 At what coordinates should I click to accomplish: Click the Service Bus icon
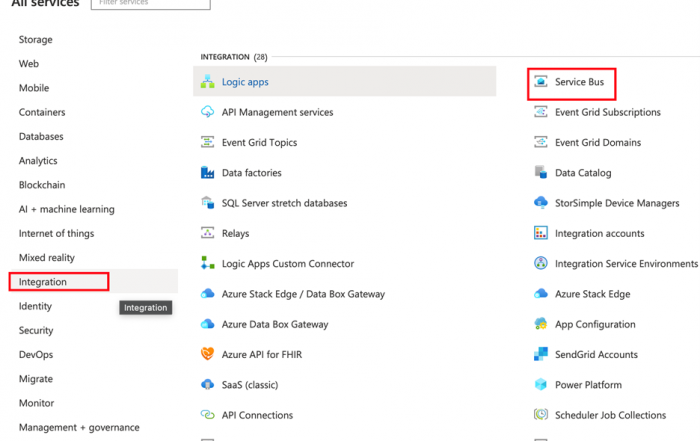[x=541, y=82]
